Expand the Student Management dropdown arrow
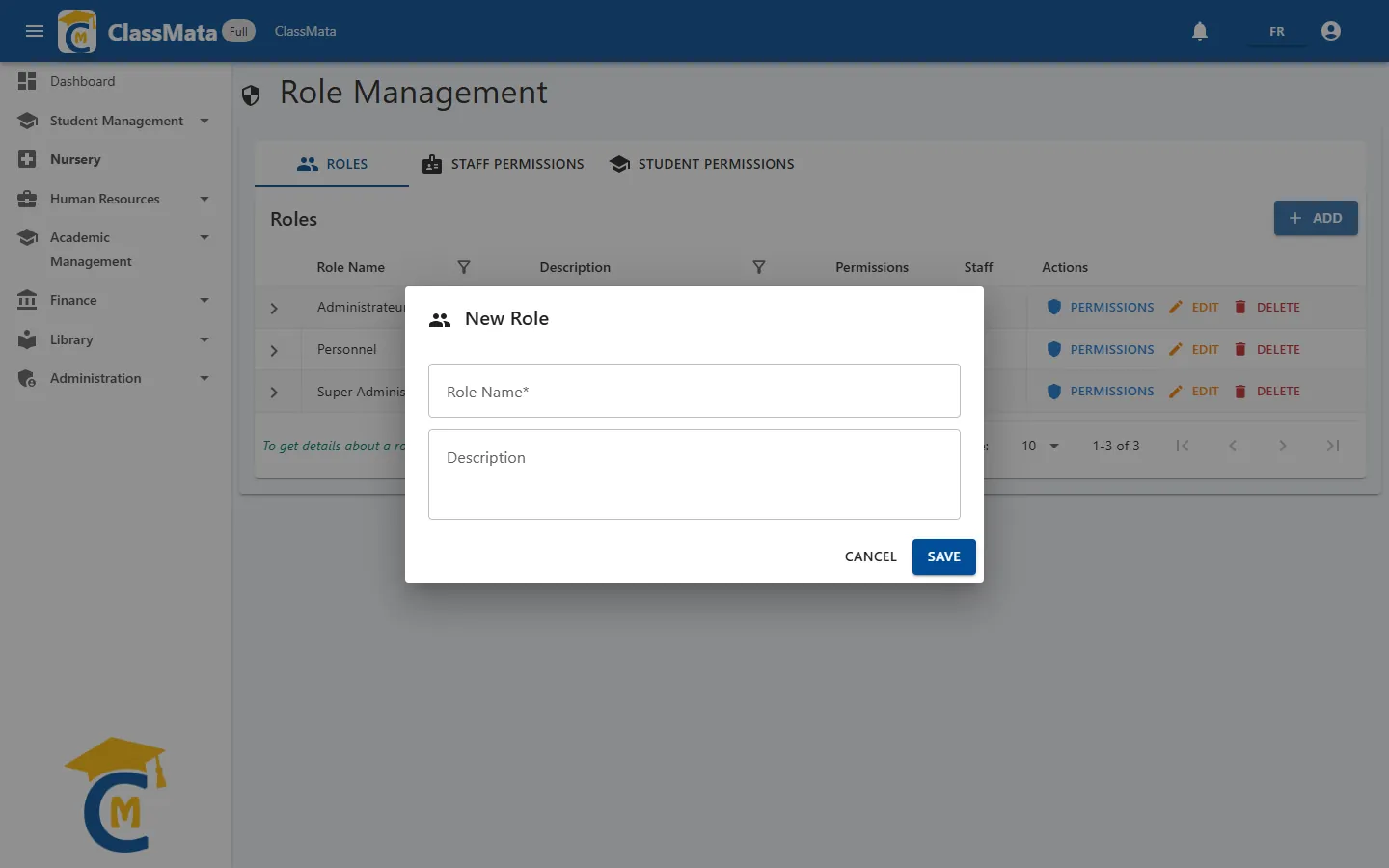This screenshot has height=868, width=1389. point(204,121)
